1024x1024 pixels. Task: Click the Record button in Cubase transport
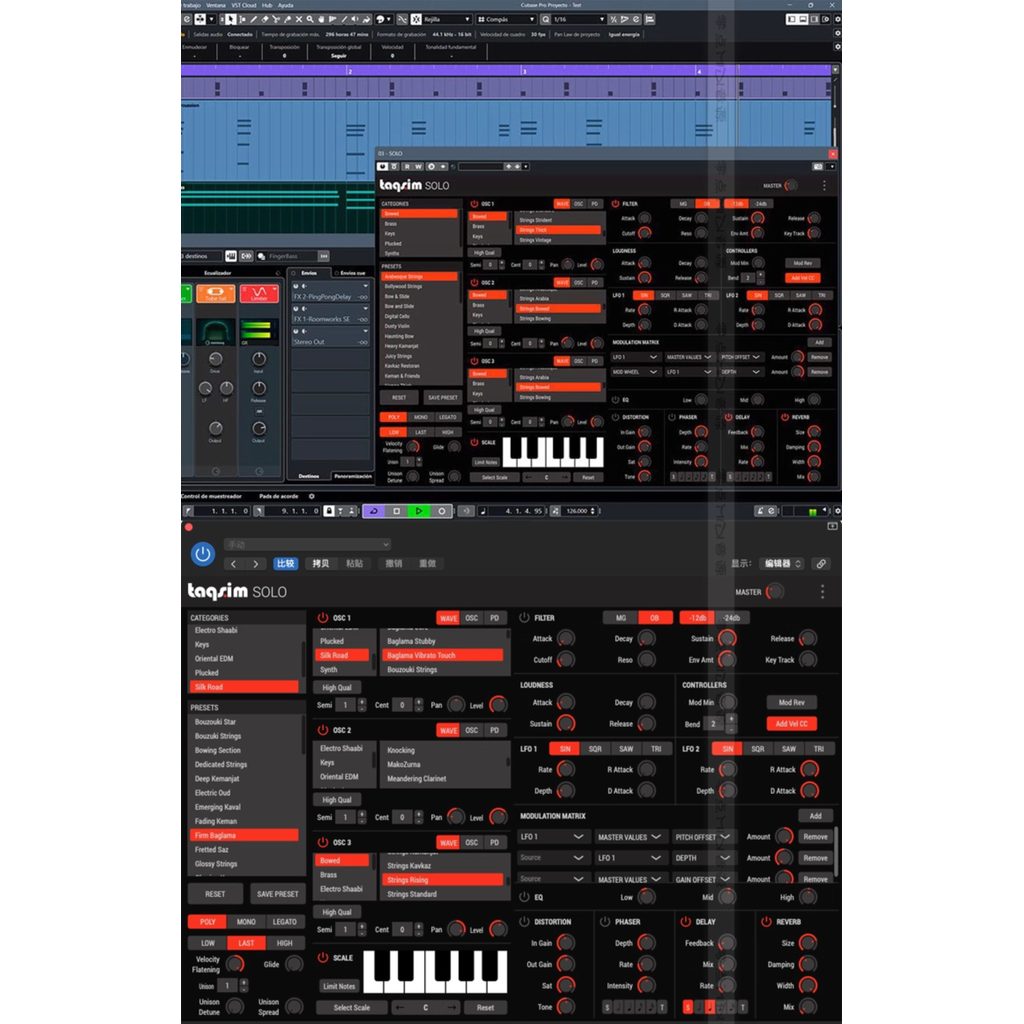click(441, 511)
